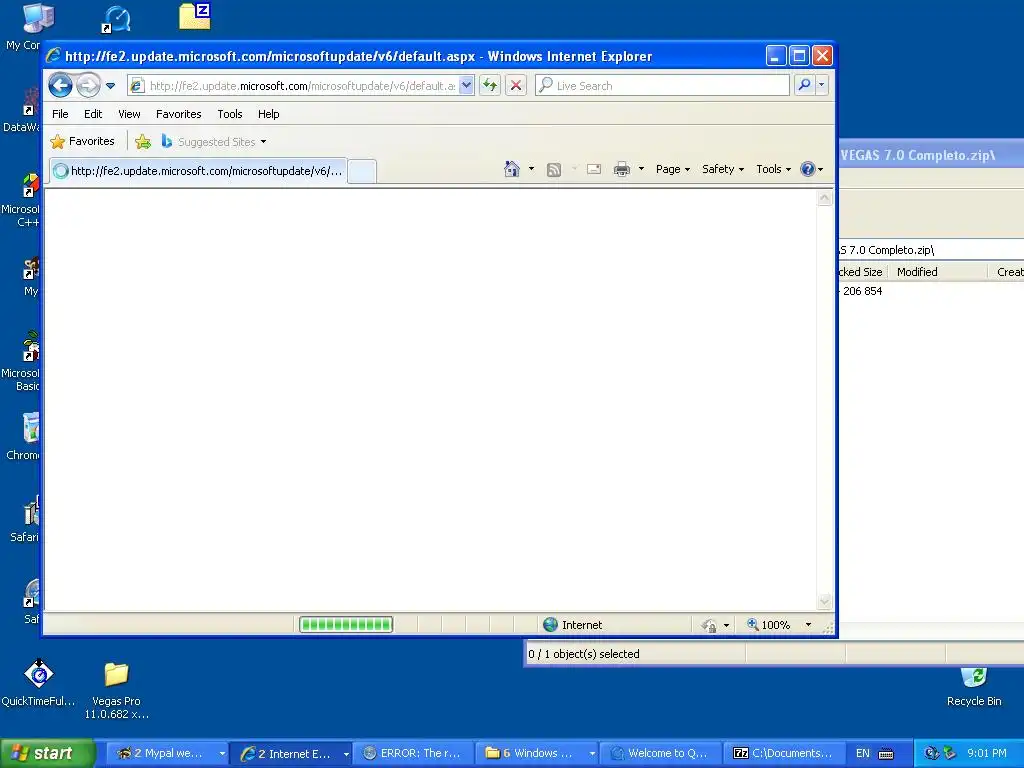
Task: Click the on-screen keyboard tray icon
Action: point(886,754)
